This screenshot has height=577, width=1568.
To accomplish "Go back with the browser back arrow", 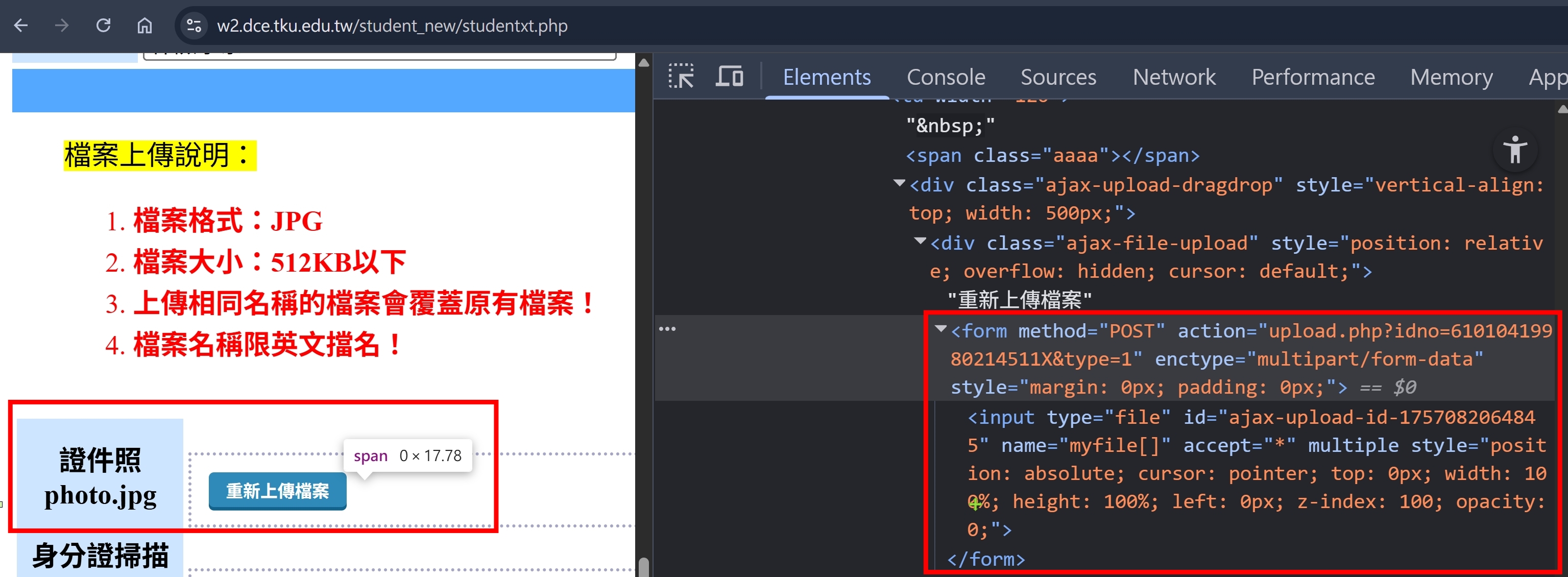I will 21,26.
